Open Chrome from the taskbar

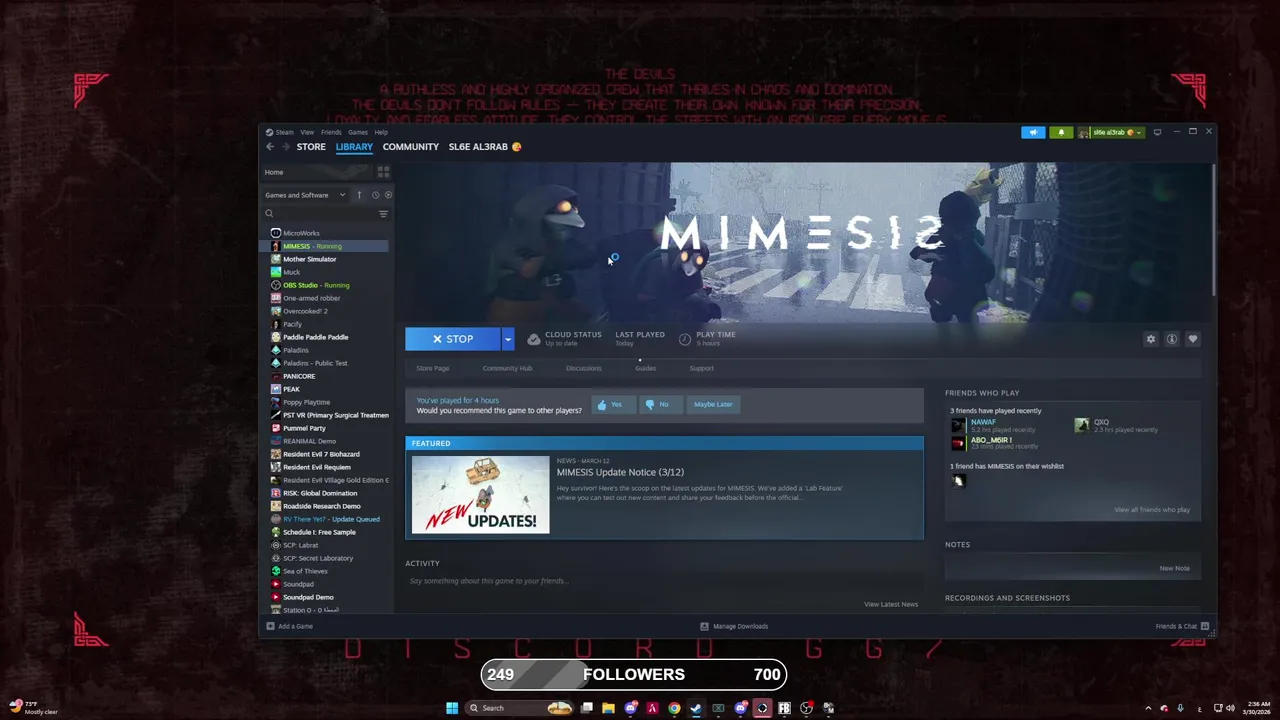point(674,708)
